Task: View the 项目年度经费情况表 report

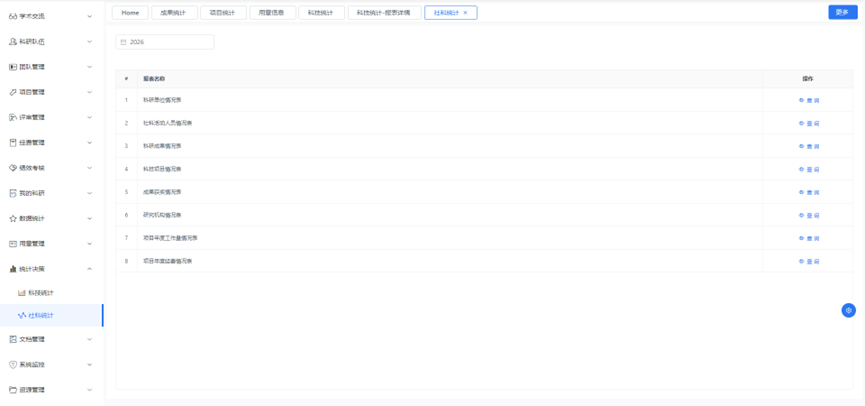Action: click(x=809, y=261)
